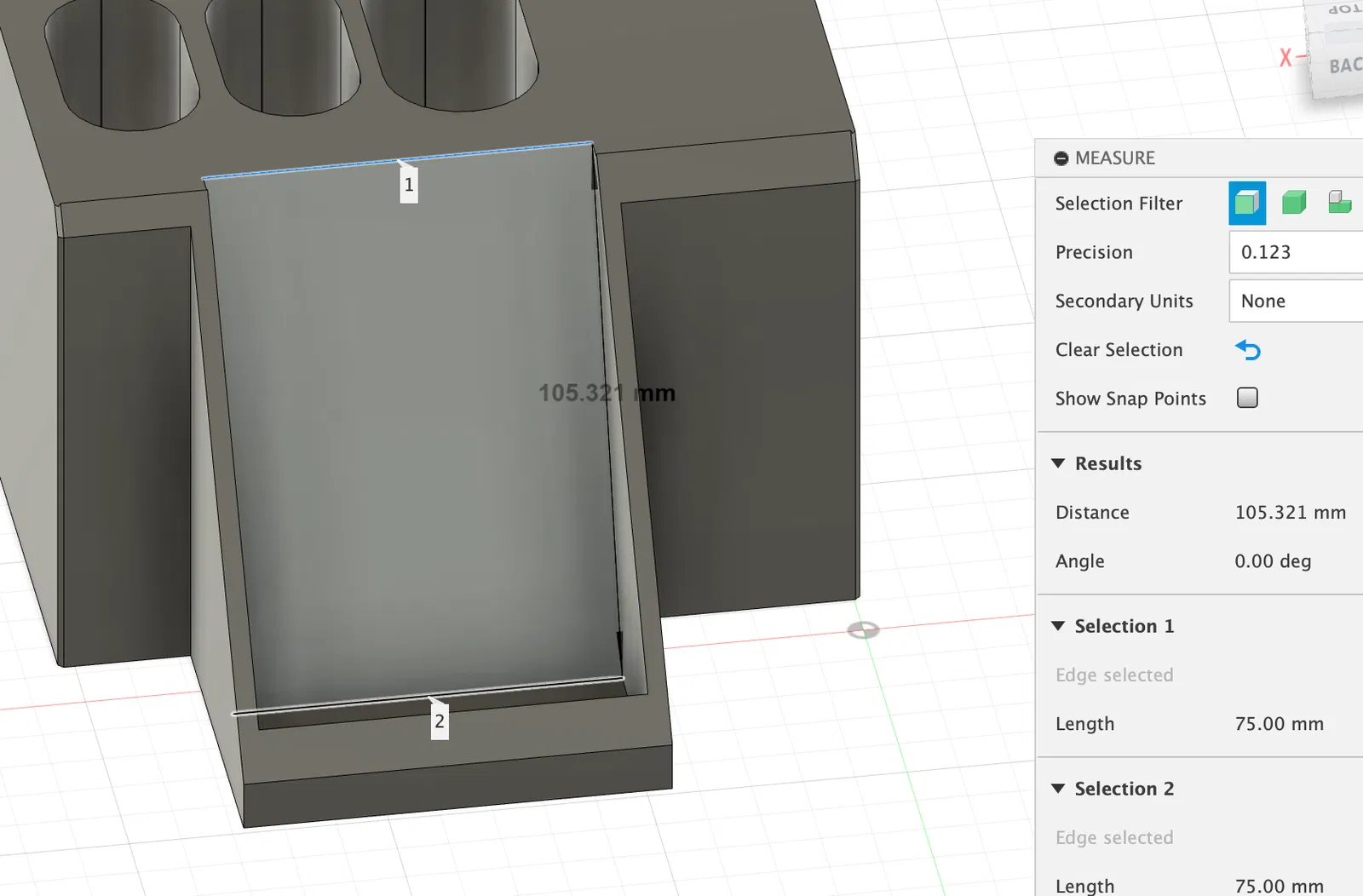Click the 105.321 mm dimension label in the canvas
This screenshot has height=896, width=1363.
click(607, 393)
